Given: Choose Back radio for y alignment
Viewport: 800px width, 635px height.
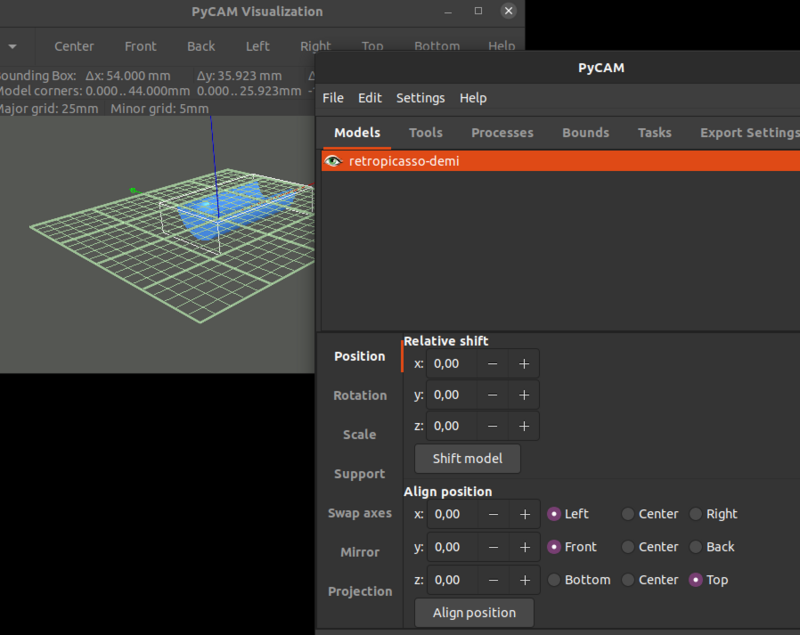Looking at the screenshot, I should pyautogui.click(x=696, y=547).
